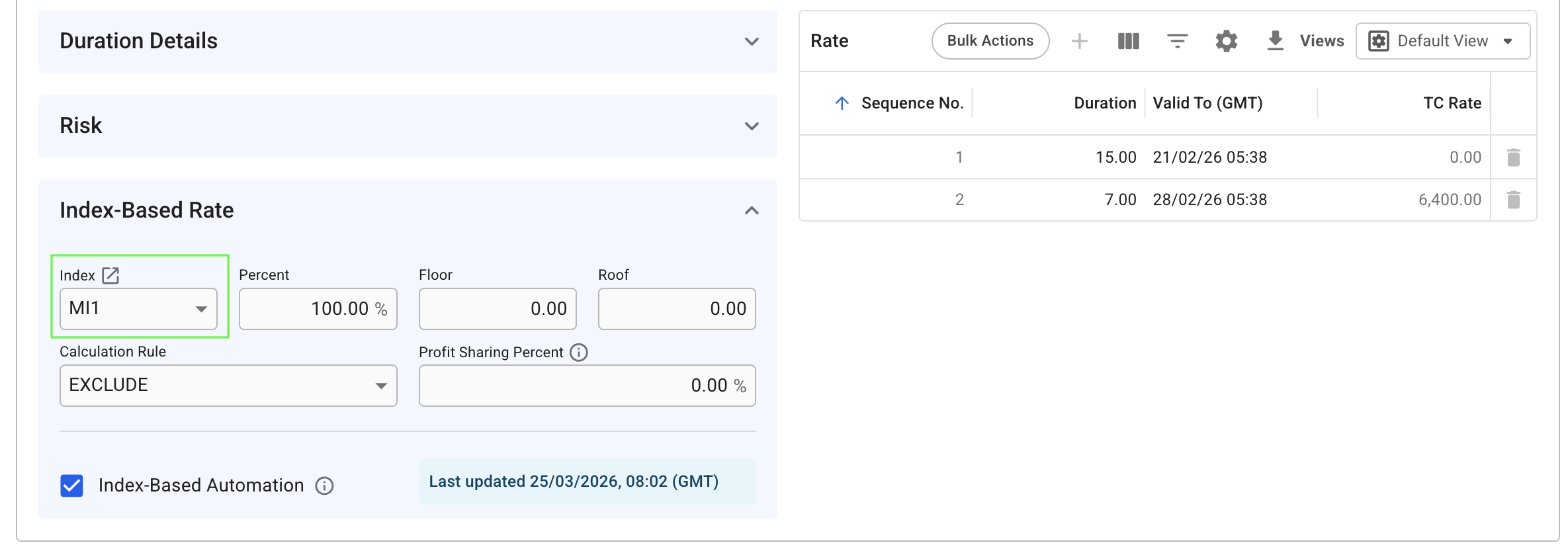
Task: Delete rate row with sequence 1
Action: [x=1513, y=157]
